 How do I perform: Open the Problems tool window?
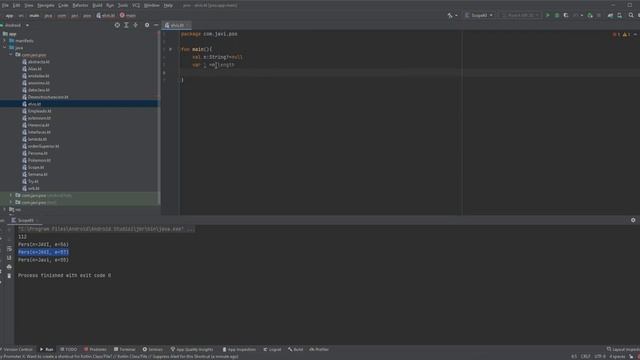coord(95,349)
